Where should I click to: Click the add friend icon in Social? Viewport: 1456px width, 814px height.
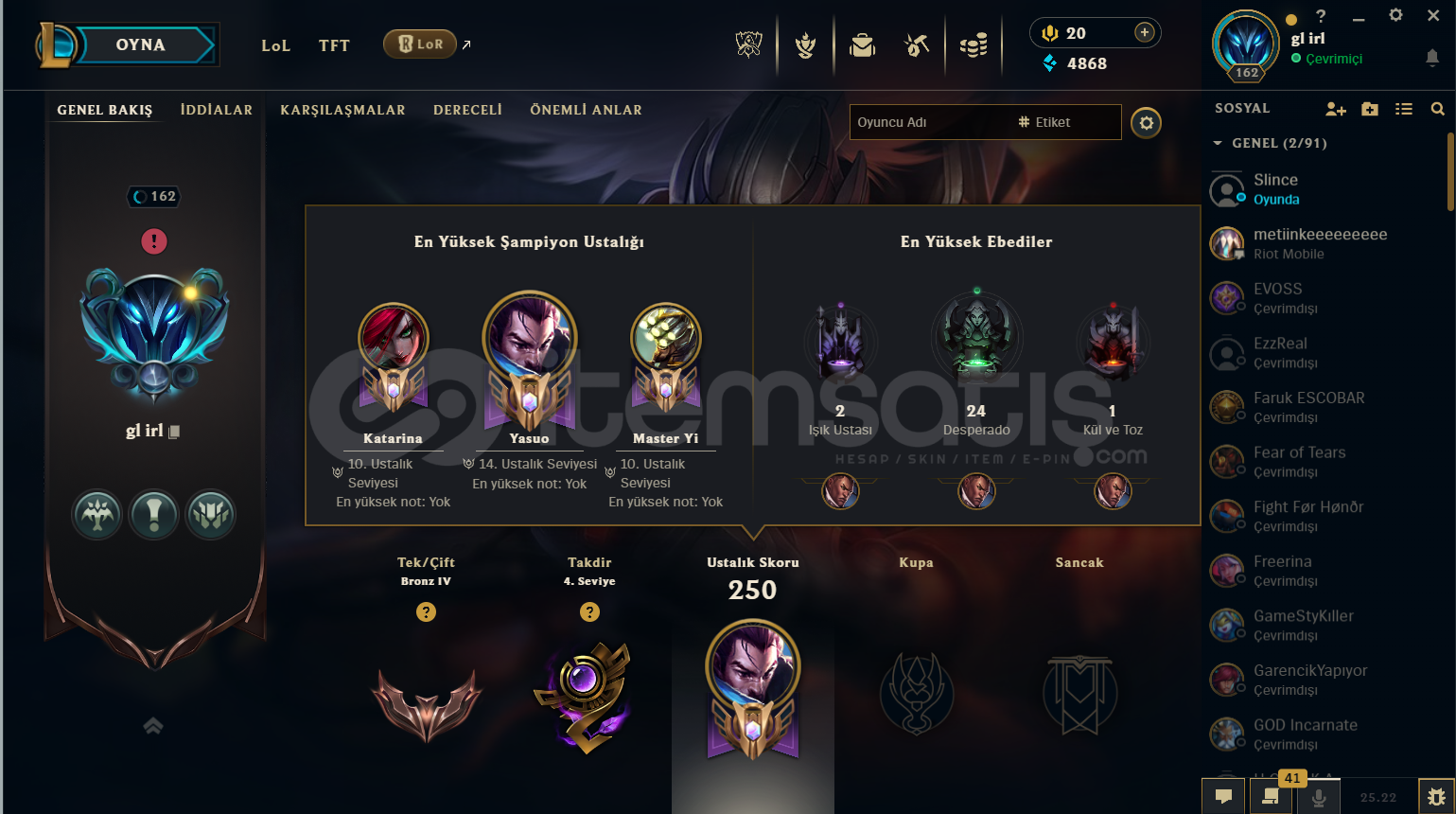1336,109
